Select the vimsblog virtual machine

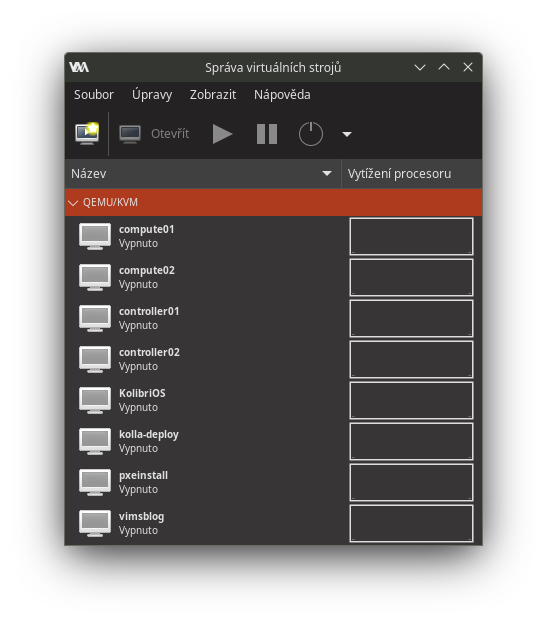[274, 523]
